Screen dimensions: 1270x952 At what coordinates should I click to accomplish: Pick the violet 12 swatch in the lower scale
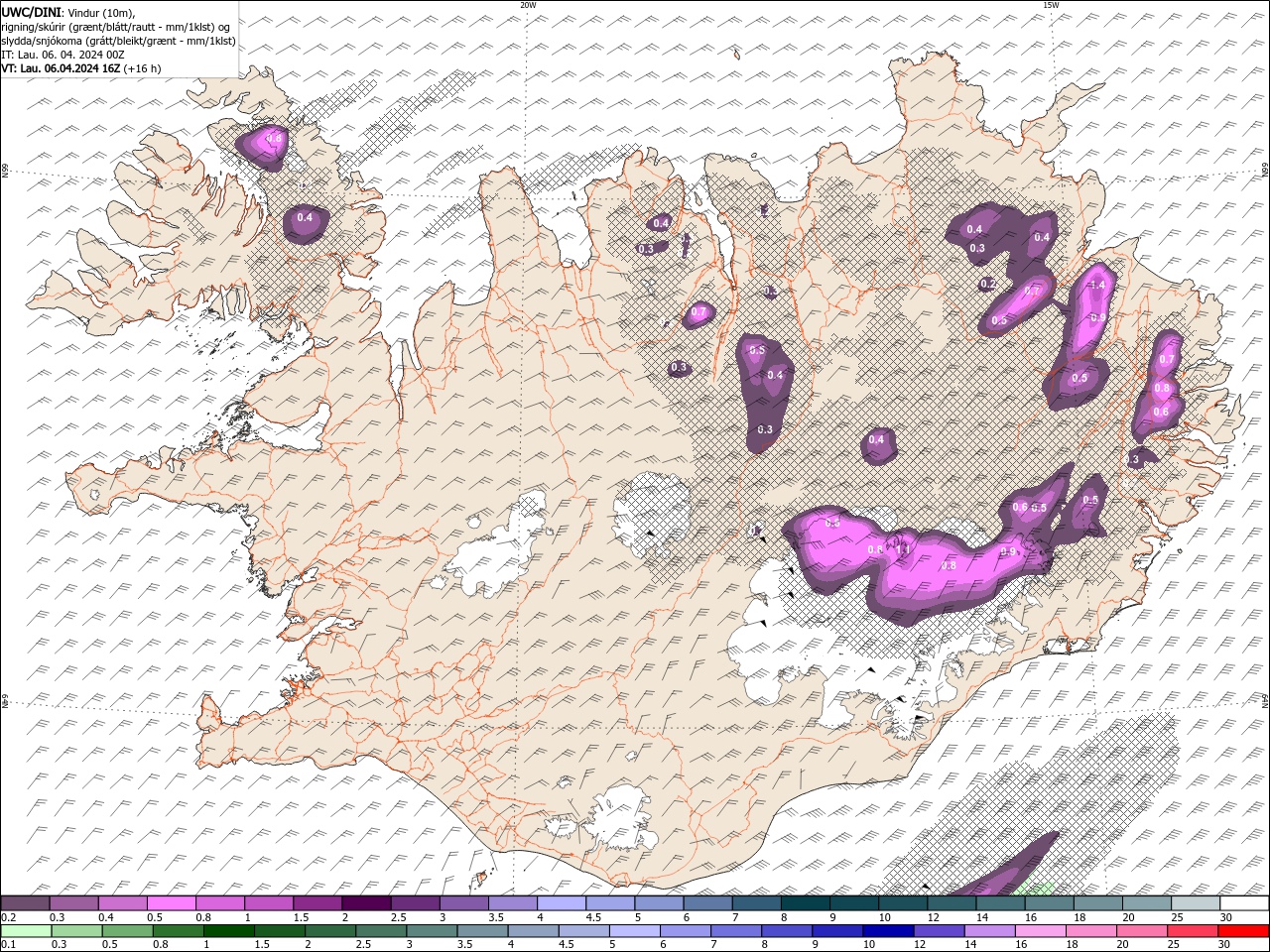tap(938, 931)
